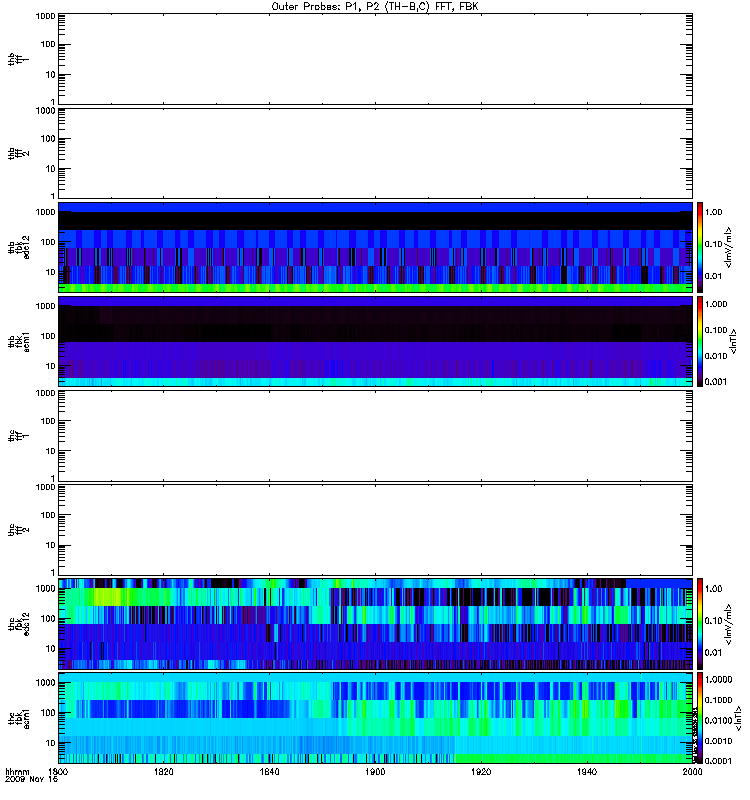
Task: Click the '0.10' value on thb edc12 colorbar
Action: pos(713,244)
